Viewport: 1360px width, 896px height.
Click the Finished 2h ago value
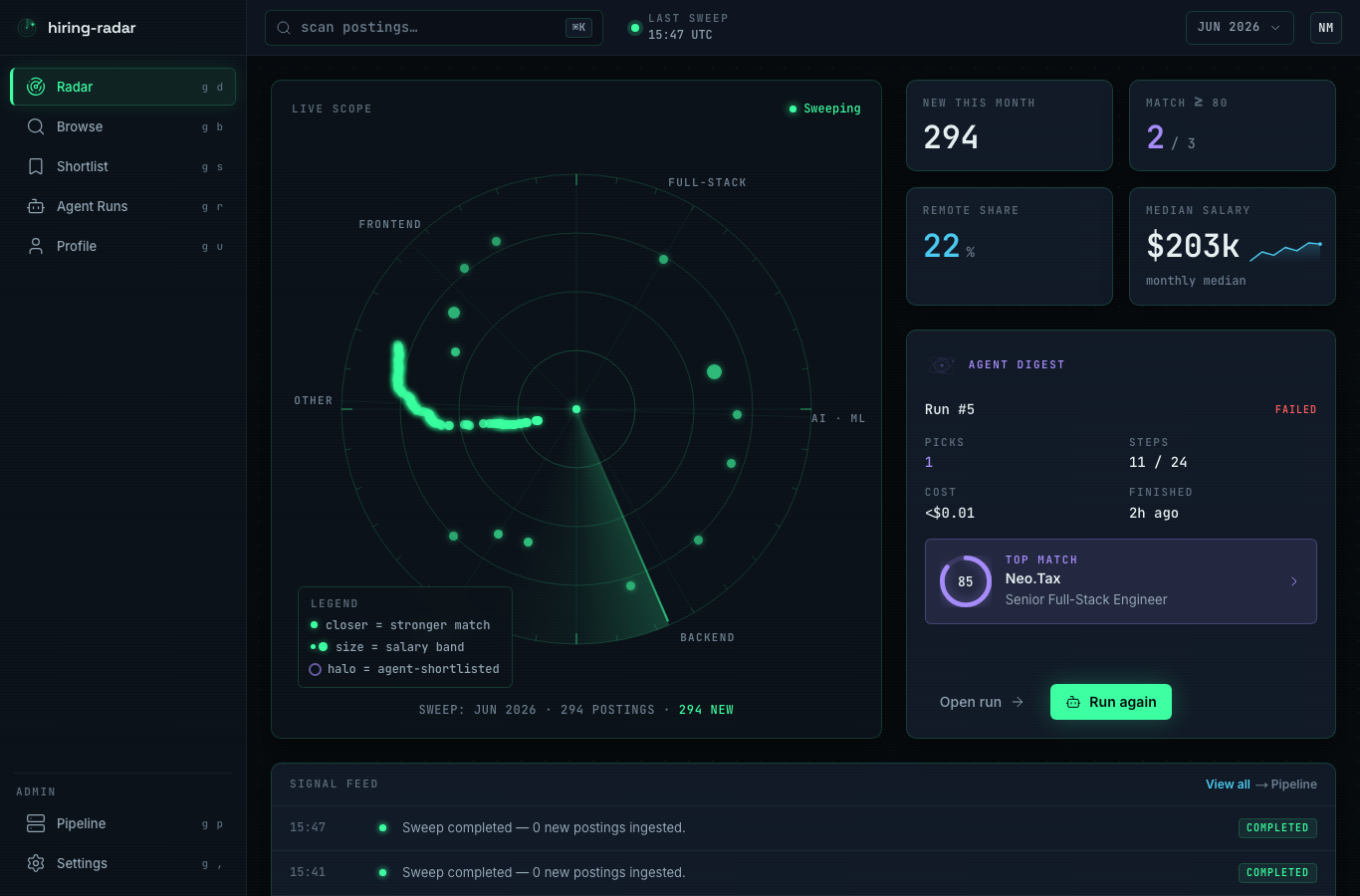pos(1154,513)
